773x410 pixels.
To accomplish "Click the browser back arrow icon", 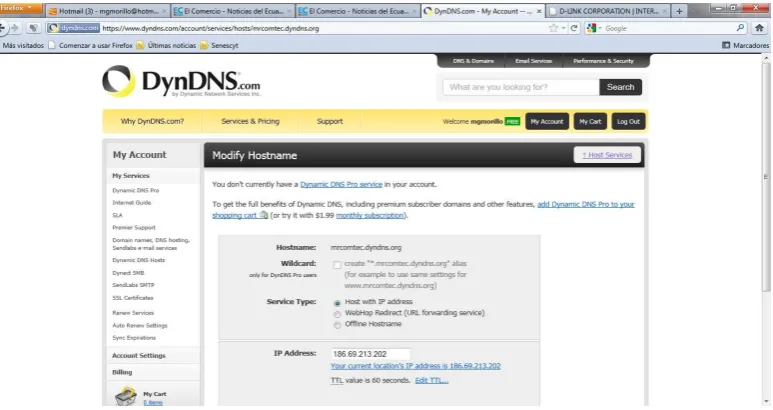I will pos(2,28).
